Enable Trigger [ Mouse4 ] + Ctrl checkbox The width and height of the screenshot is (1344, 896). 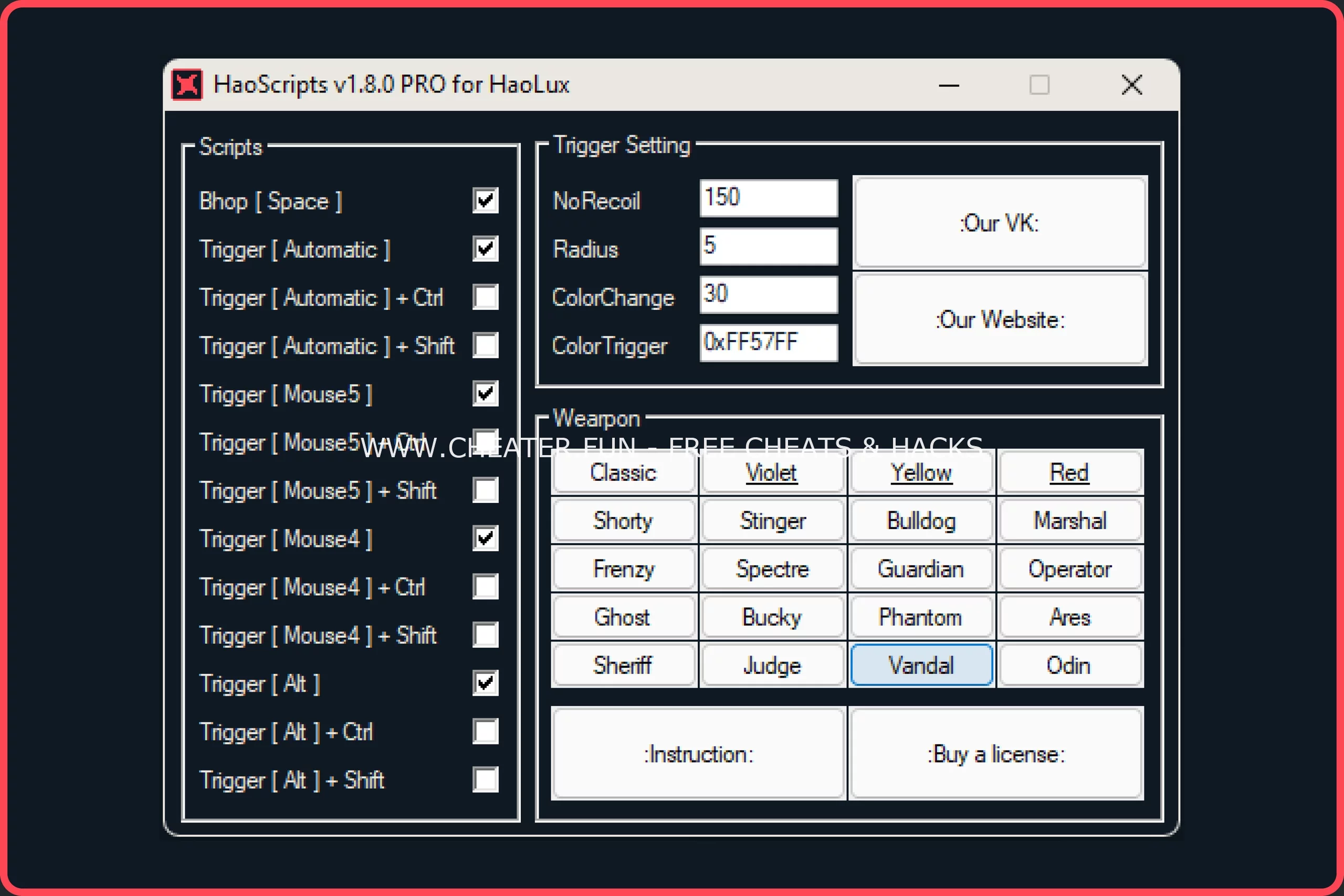tap(485, 587)
